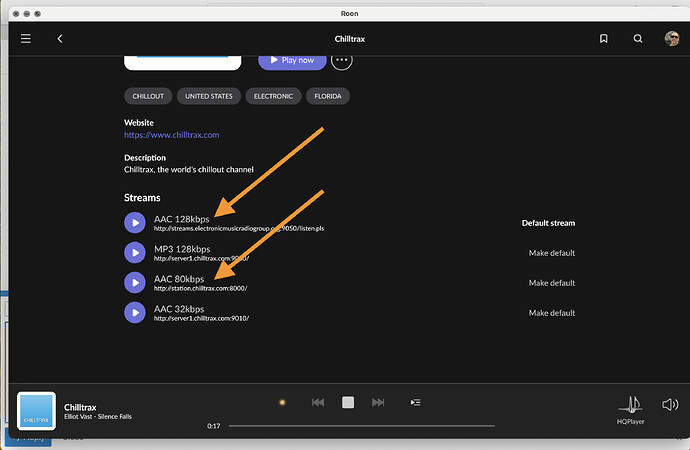The height and width of the screenshot is (450, 690).
Task: Open the play queue icon
Action: pyautogui.click(x=415, y=402)
